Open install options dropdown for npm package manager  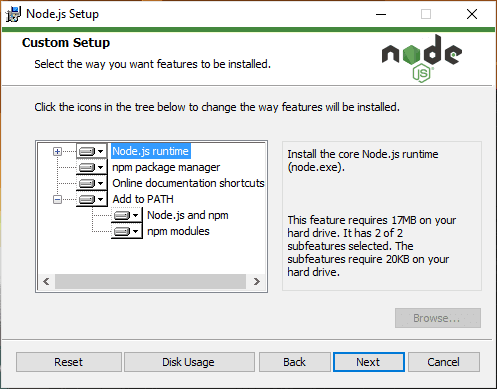pyautogui.click(x=92, y=167)
